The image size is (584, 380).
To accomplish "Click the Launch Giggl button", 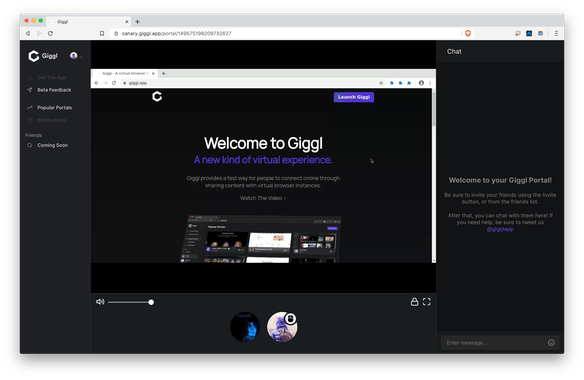I will coord(354,97).
